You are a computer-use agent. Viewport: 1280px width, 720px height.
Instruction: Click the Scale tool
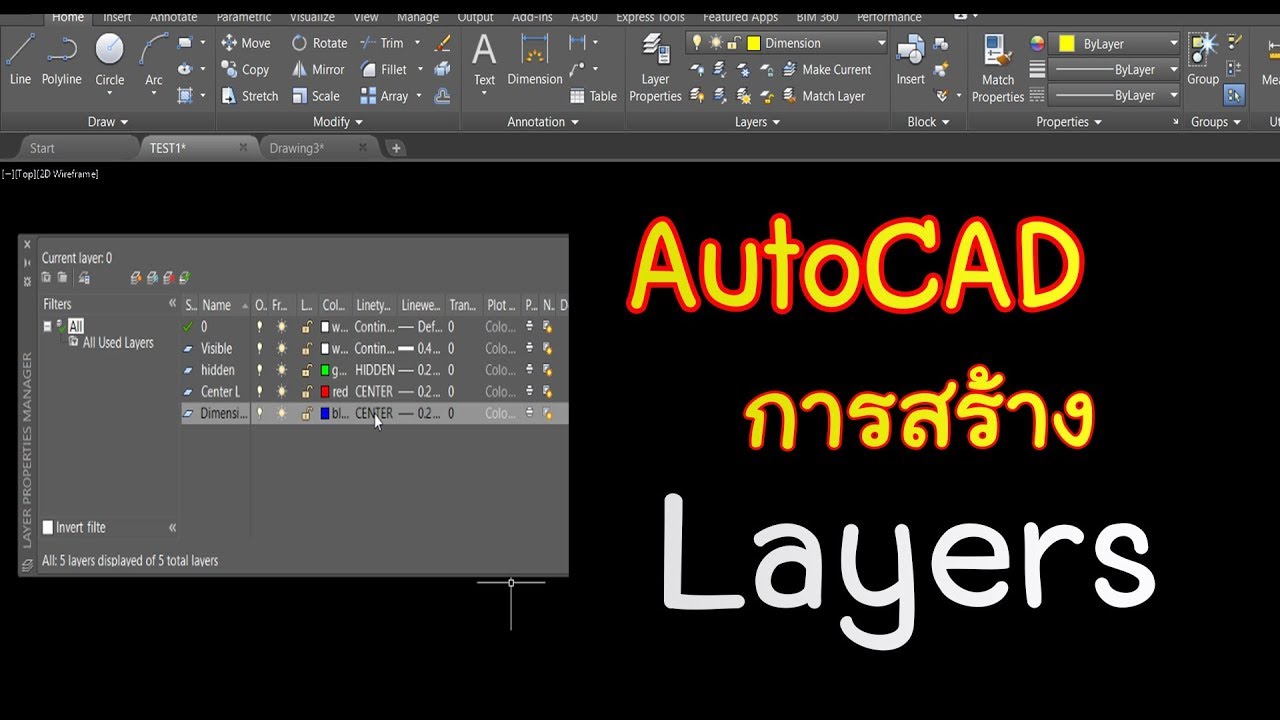click(x=316, y=96)
